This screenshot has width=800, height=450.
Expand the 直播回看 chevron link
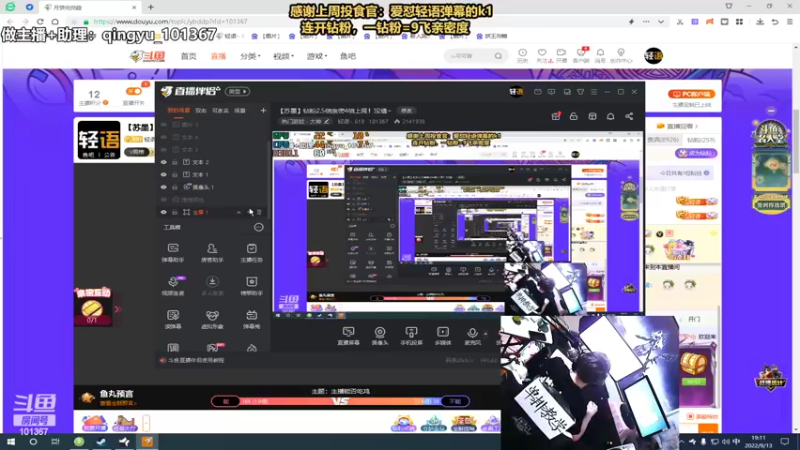pyautogui.click(x=696, y=126)
